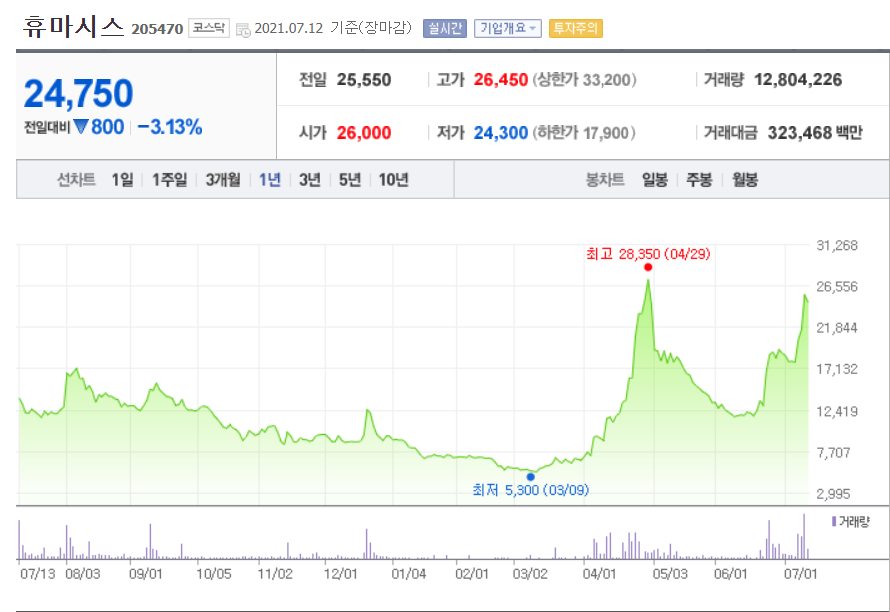Image resolution: width=890 pixels, height=612 pixels.
Task: Click the -3.13% change rate
Action: click(x=170, y=127)
